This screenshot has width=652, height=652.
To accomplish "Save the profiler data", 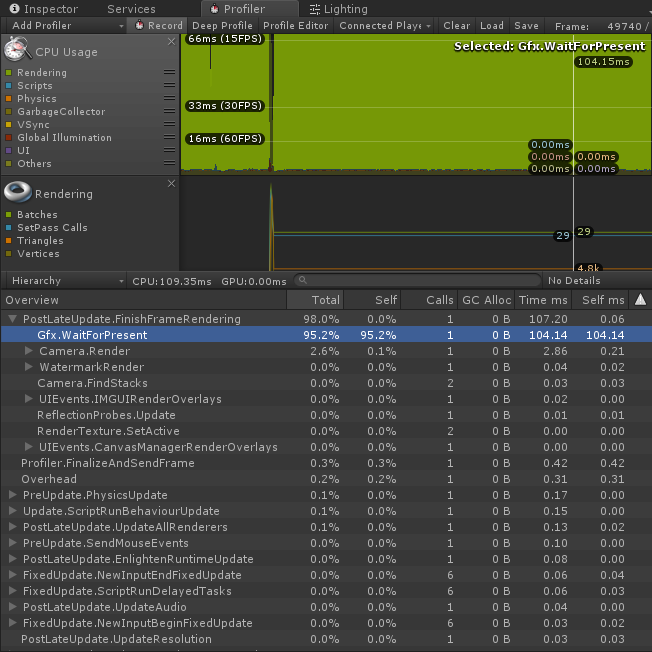I will click(526, 25).
